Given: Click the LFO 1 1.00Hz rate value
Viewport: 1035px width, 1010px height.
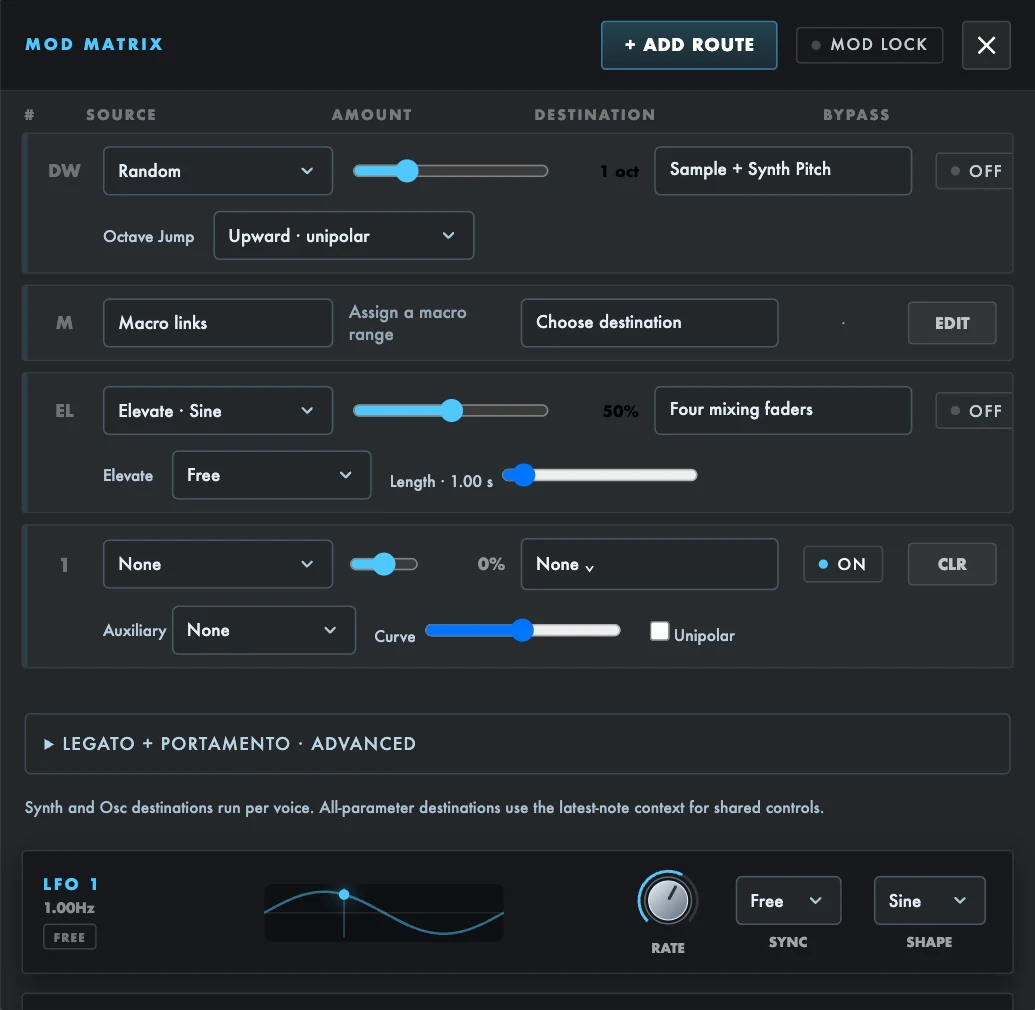Looking at the screenshot, I should pyautogui.click(x=69, y=908).
